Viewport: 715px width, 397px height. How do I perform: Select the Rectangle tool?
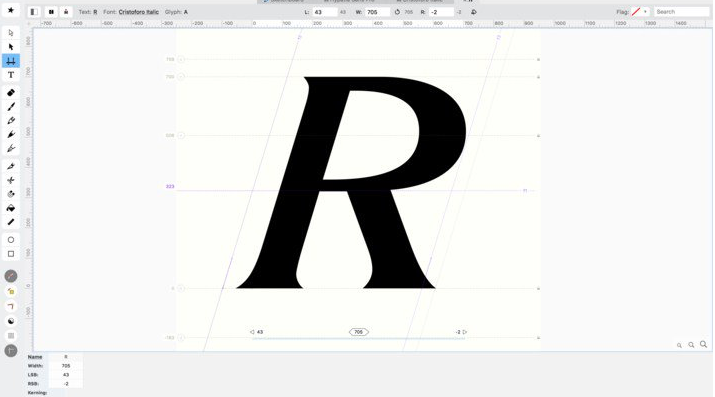click(11, 254)
